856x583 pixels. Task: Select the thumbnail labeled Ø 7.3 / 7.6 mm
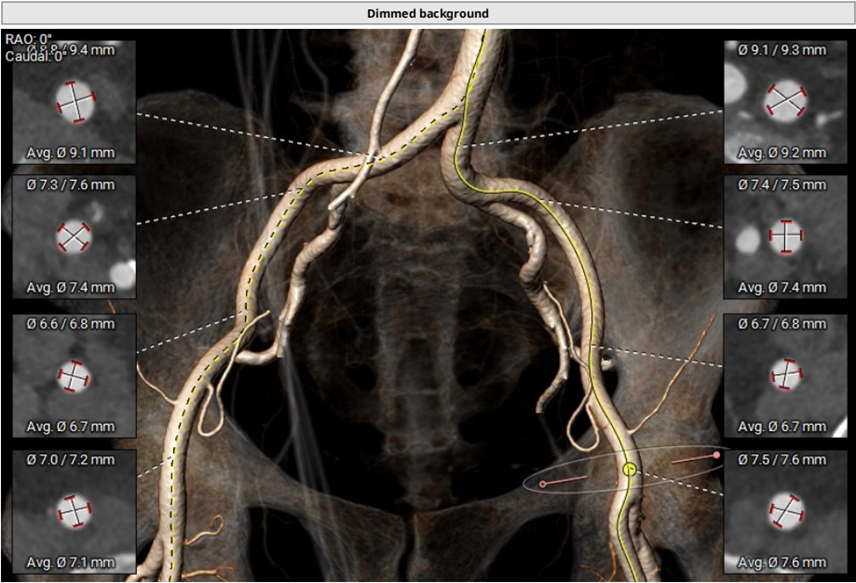click(x=74, y=237)
